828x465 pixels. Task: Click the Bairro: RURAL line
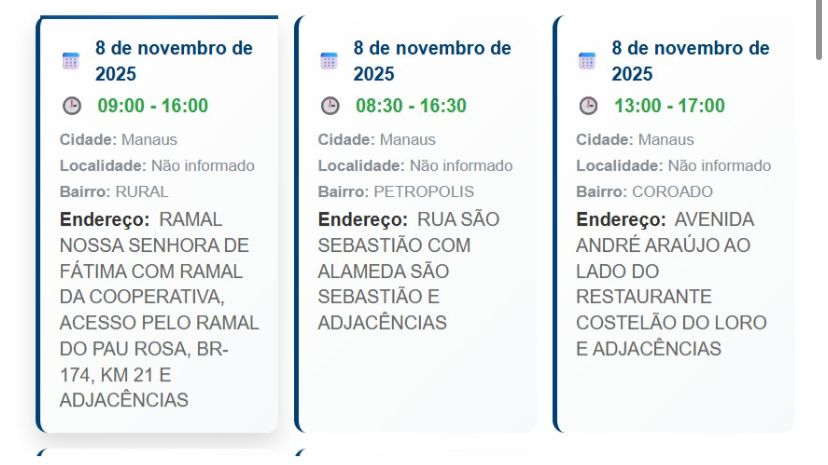coord(114,191)
